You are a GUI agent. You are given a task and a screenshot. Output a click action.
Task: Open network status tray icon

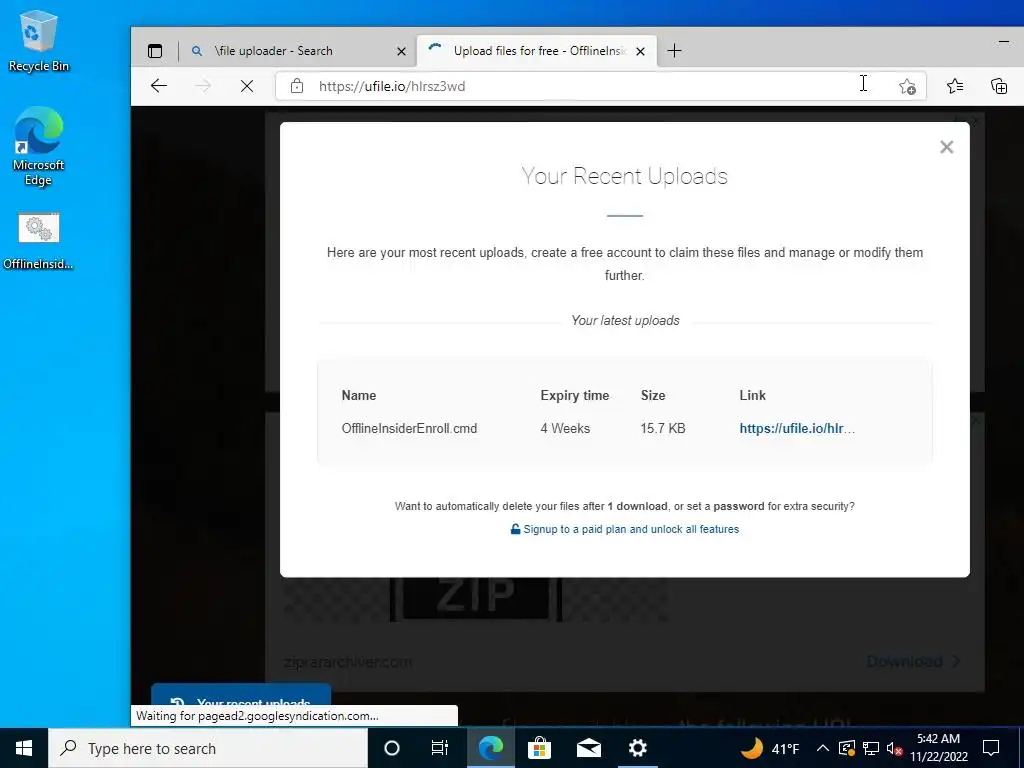point(871,748)
